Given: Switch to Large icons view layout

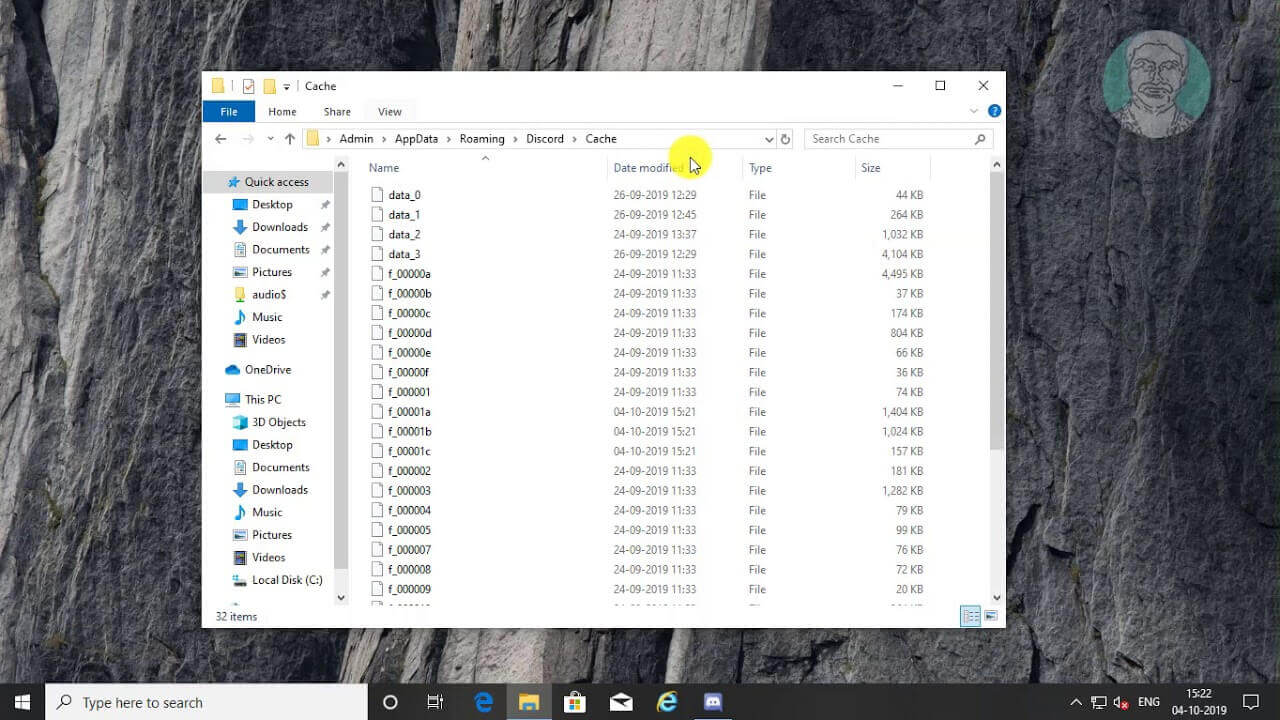Looking at the screenshot, I should (991, 616).
